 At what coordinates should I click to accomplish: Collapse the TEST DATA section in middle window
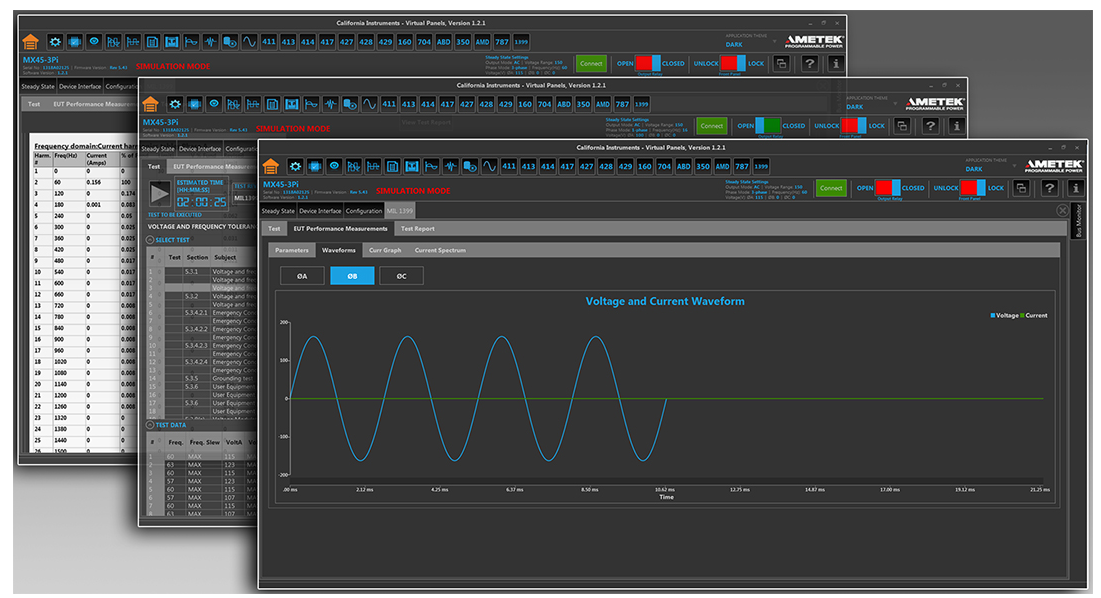[150, 425]
